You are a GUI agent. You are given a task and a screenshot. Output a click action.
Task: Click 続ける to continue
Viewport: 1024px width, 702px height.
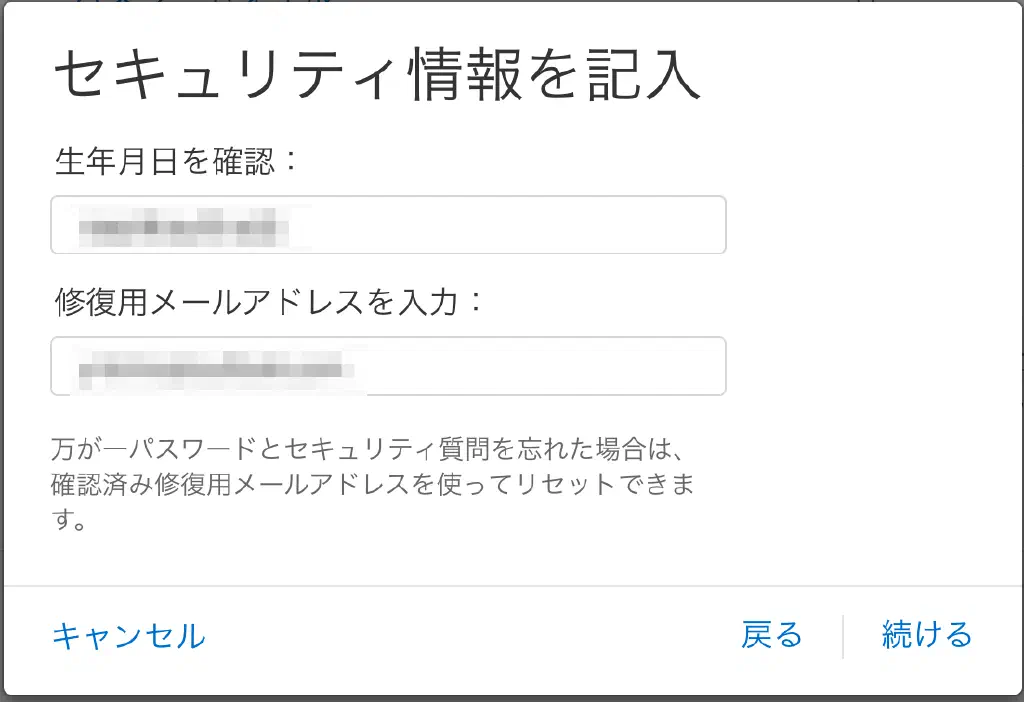click(x=926, y=635)
